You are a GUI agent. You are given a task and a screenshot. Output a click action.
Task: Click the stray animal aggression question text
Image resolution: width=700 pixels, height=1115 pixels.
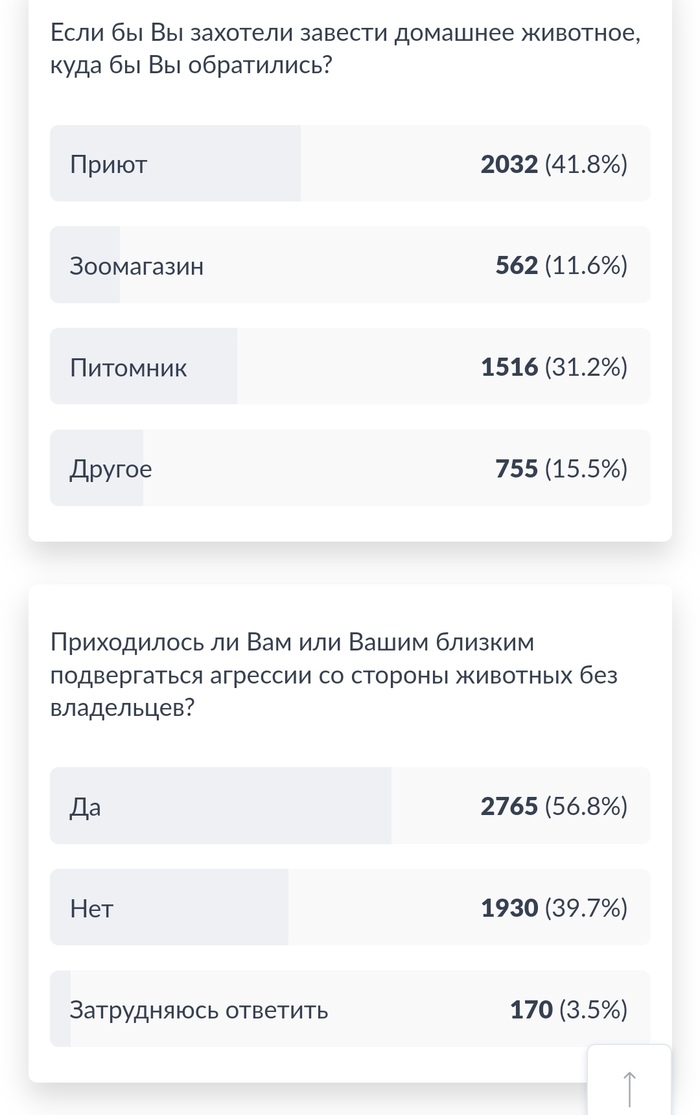point(333,675)
